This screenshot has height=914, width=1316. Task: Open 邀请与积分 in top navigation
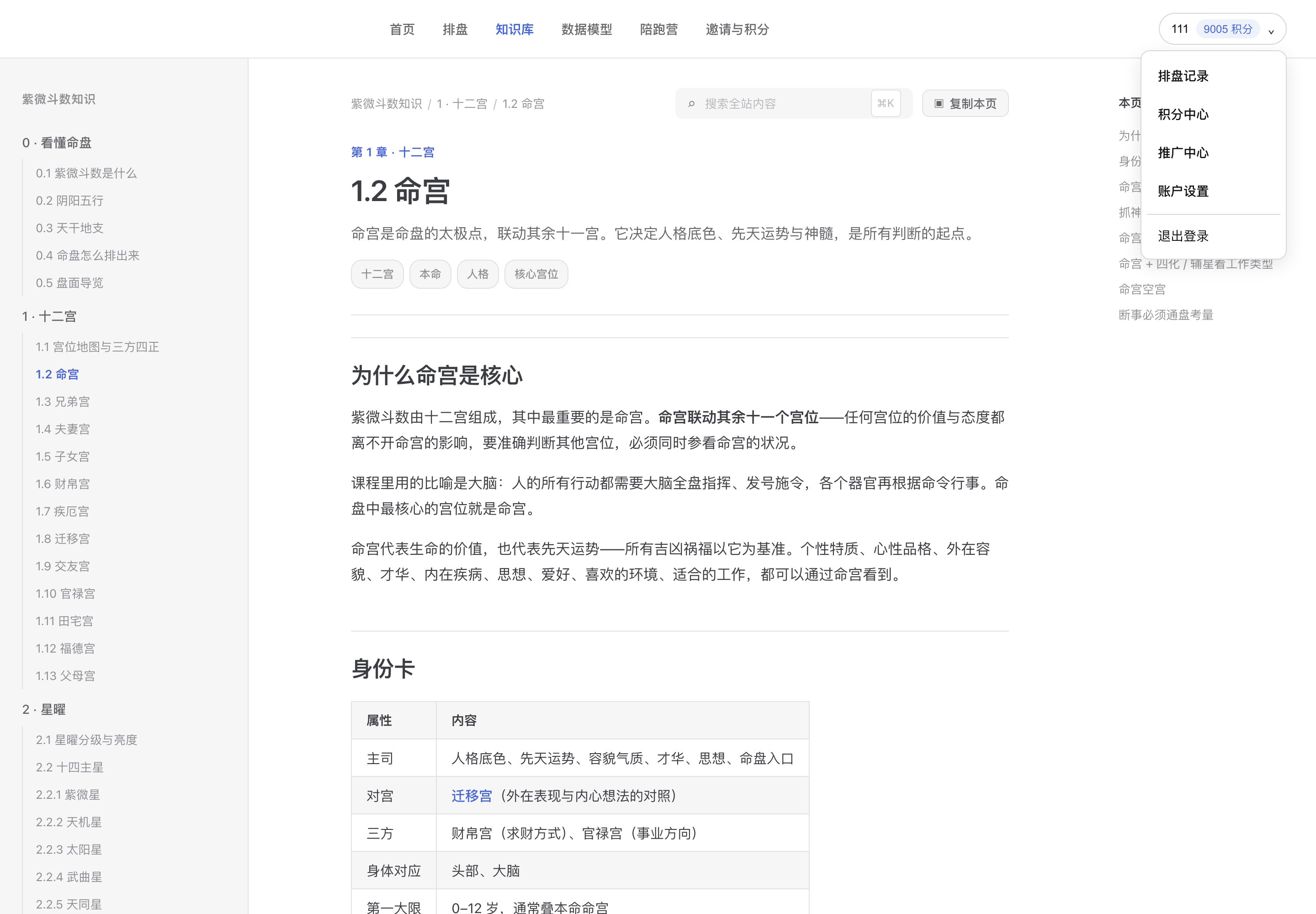click(x=737, y=29)
